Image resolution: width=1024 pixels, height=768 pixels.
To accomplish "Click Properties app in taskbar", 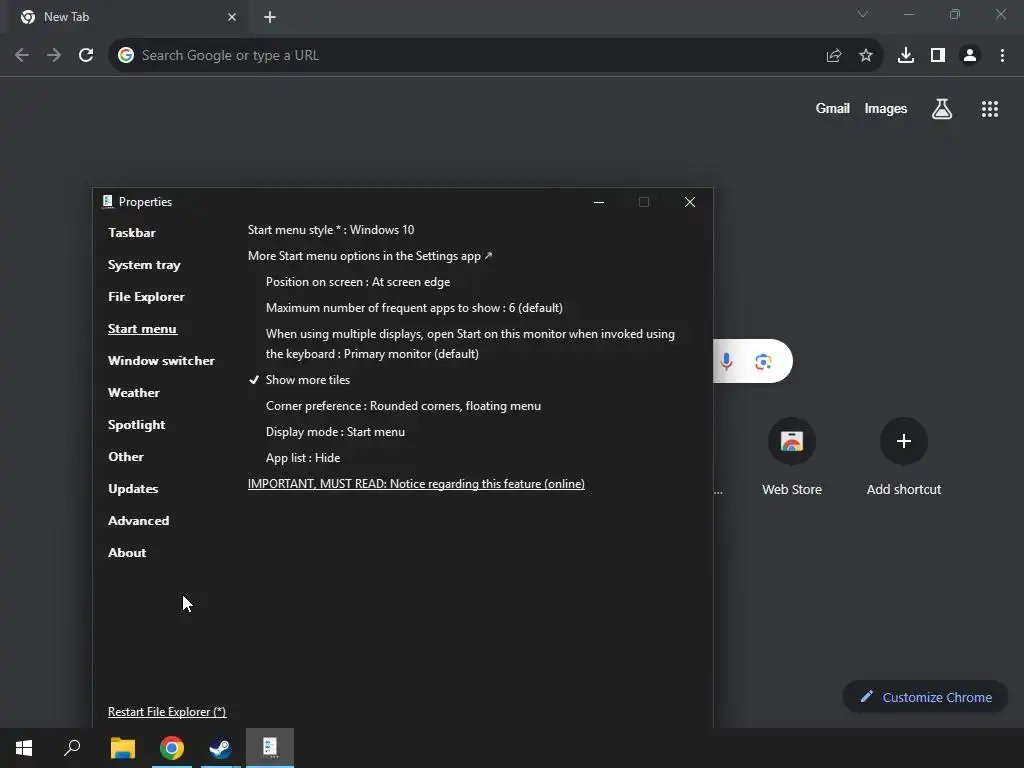I will [270, 748].
